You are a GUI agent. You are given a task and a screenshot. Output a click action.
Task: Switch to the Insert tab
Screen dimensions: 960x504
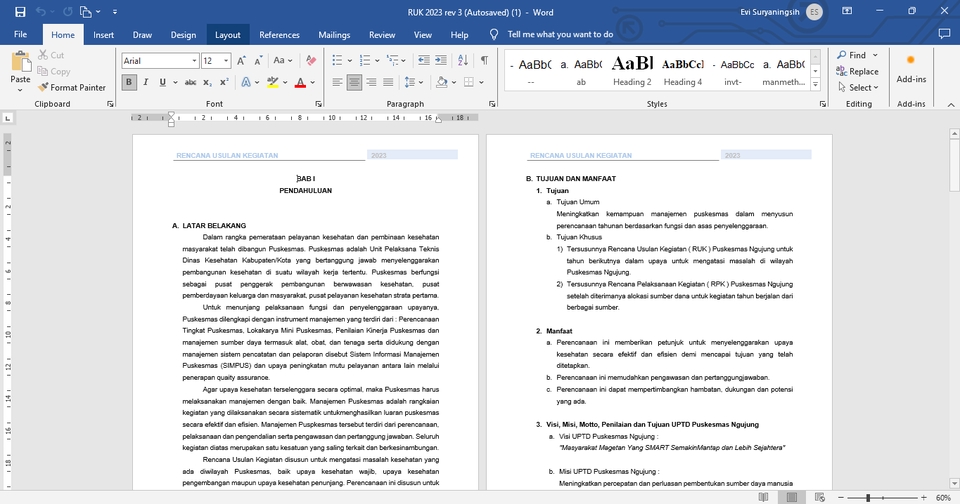click(103, 34)
